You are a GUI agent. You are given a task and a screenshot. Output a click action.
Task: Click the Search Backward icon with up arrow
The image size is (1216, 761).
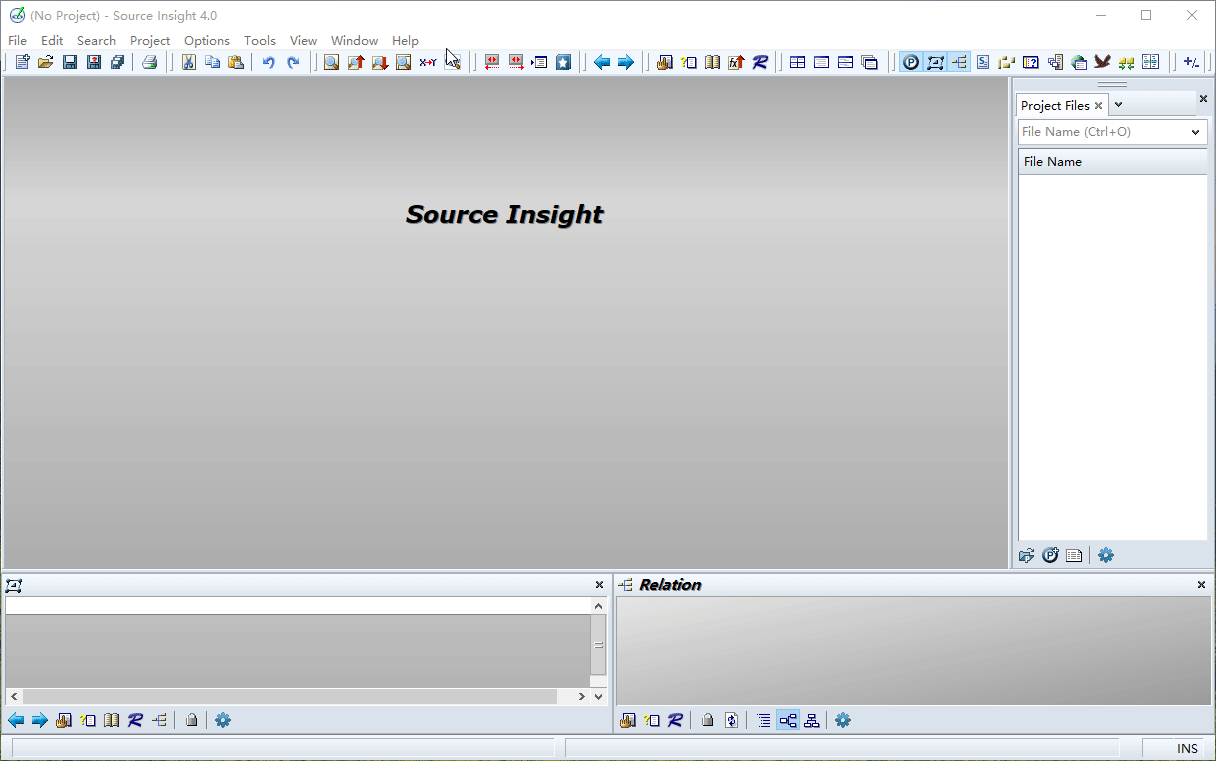pyautogui.click(x=355, y=62)
